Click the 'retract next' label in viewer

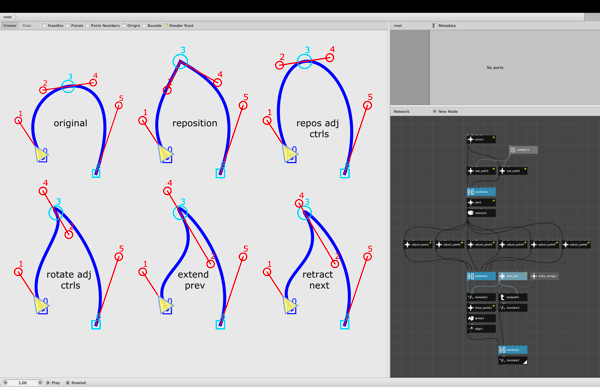[318, 280]
